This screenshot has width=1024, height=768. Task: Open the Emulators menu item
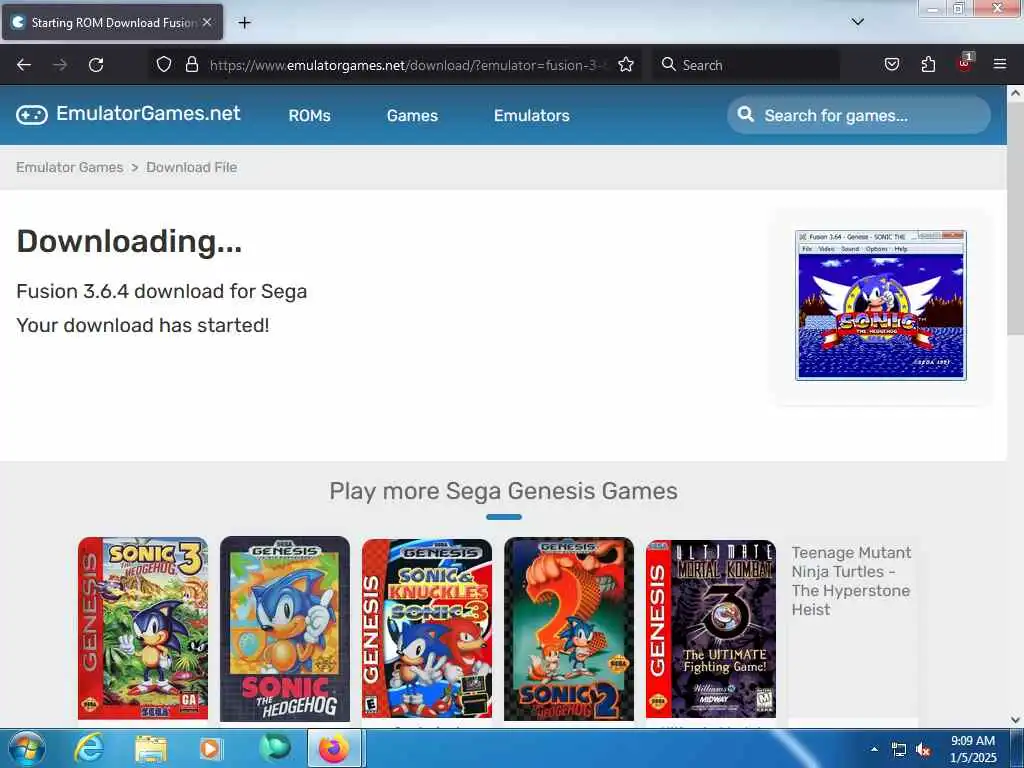[532, 116]
